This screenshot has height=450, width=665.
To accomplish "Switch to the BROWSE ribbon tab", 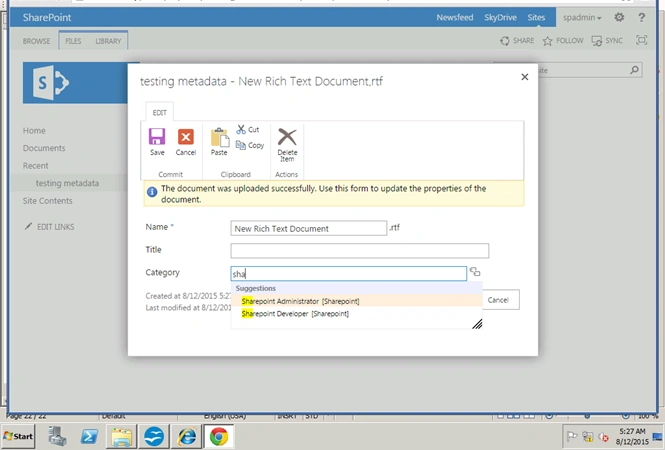I will pyautogui.click(x=36, y=41).
